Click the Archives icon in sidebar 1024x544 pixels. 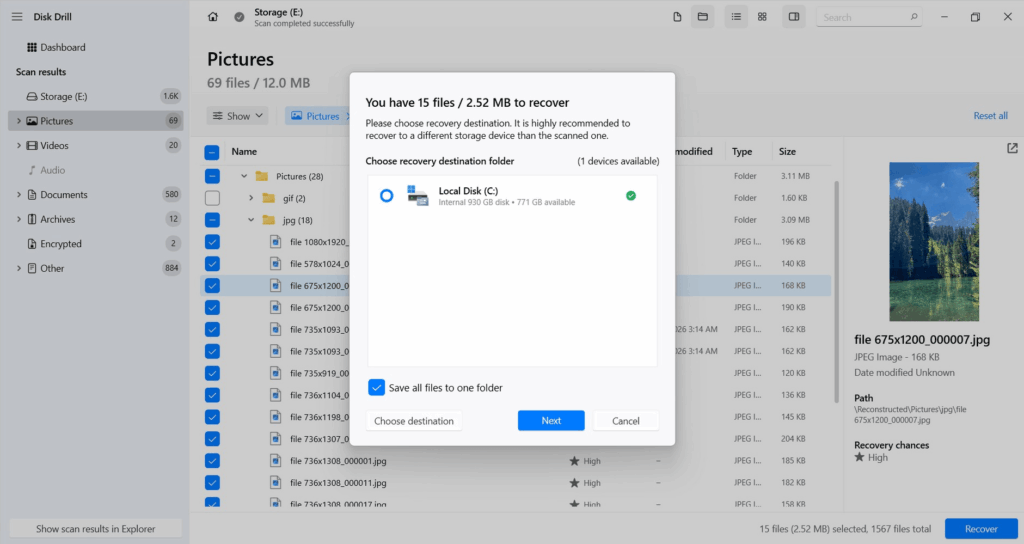point(31,219)
